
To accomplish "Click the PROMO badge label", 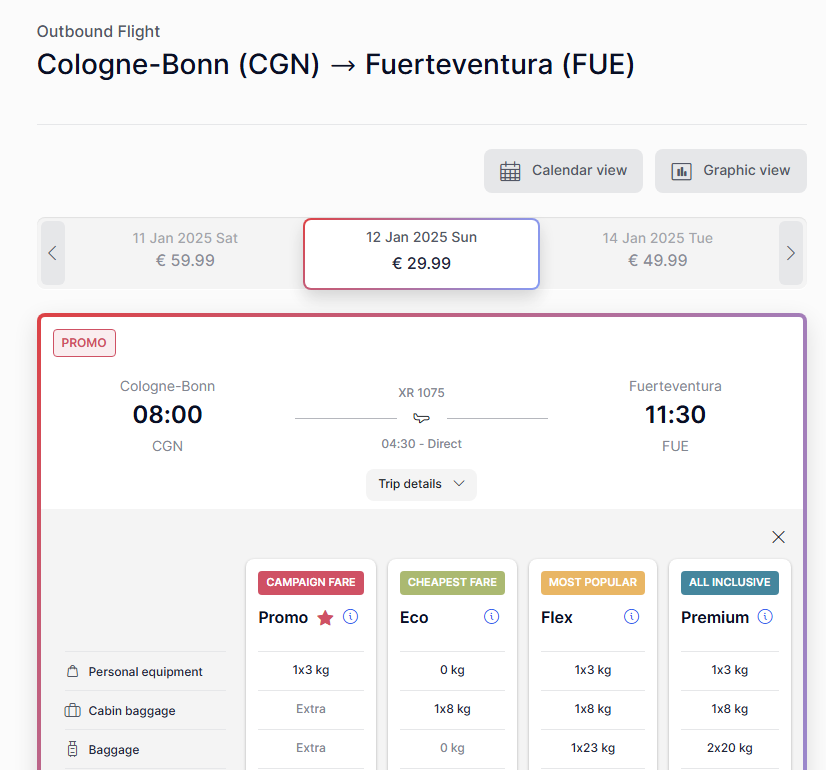I will pos(84,343).
